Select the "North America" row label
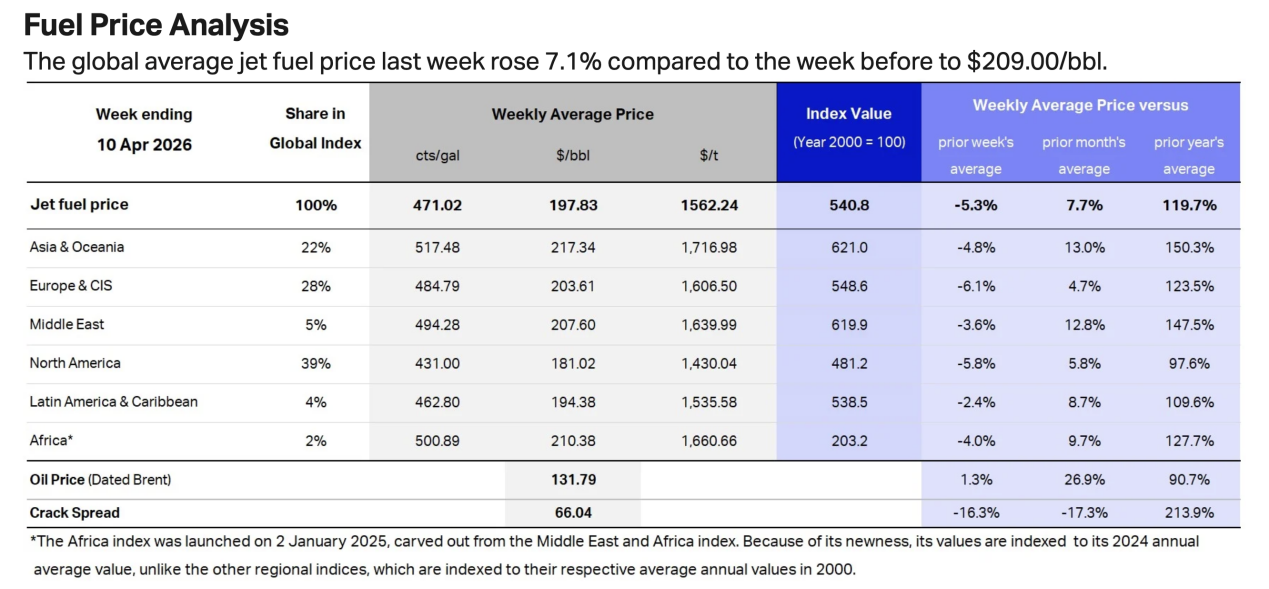 pos(75,363)
